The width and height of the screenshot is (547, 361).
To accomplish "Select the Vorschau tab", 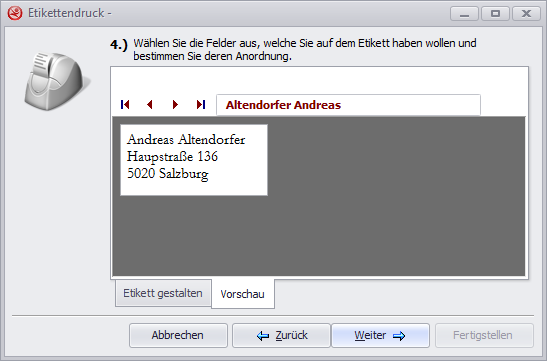I will pos(243,294).
